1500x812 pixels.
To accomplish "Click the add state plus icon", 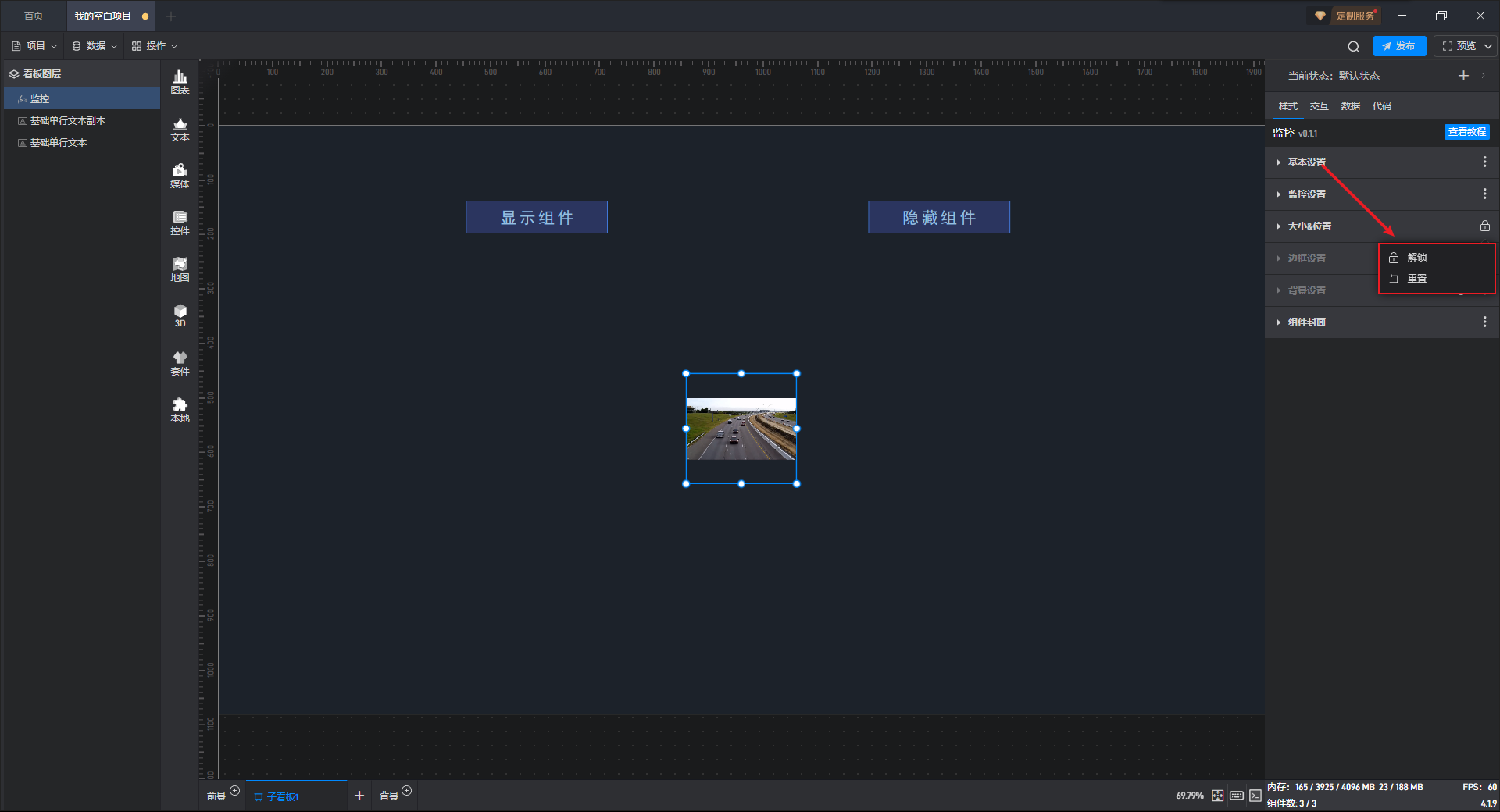I will pos(1463,76).
